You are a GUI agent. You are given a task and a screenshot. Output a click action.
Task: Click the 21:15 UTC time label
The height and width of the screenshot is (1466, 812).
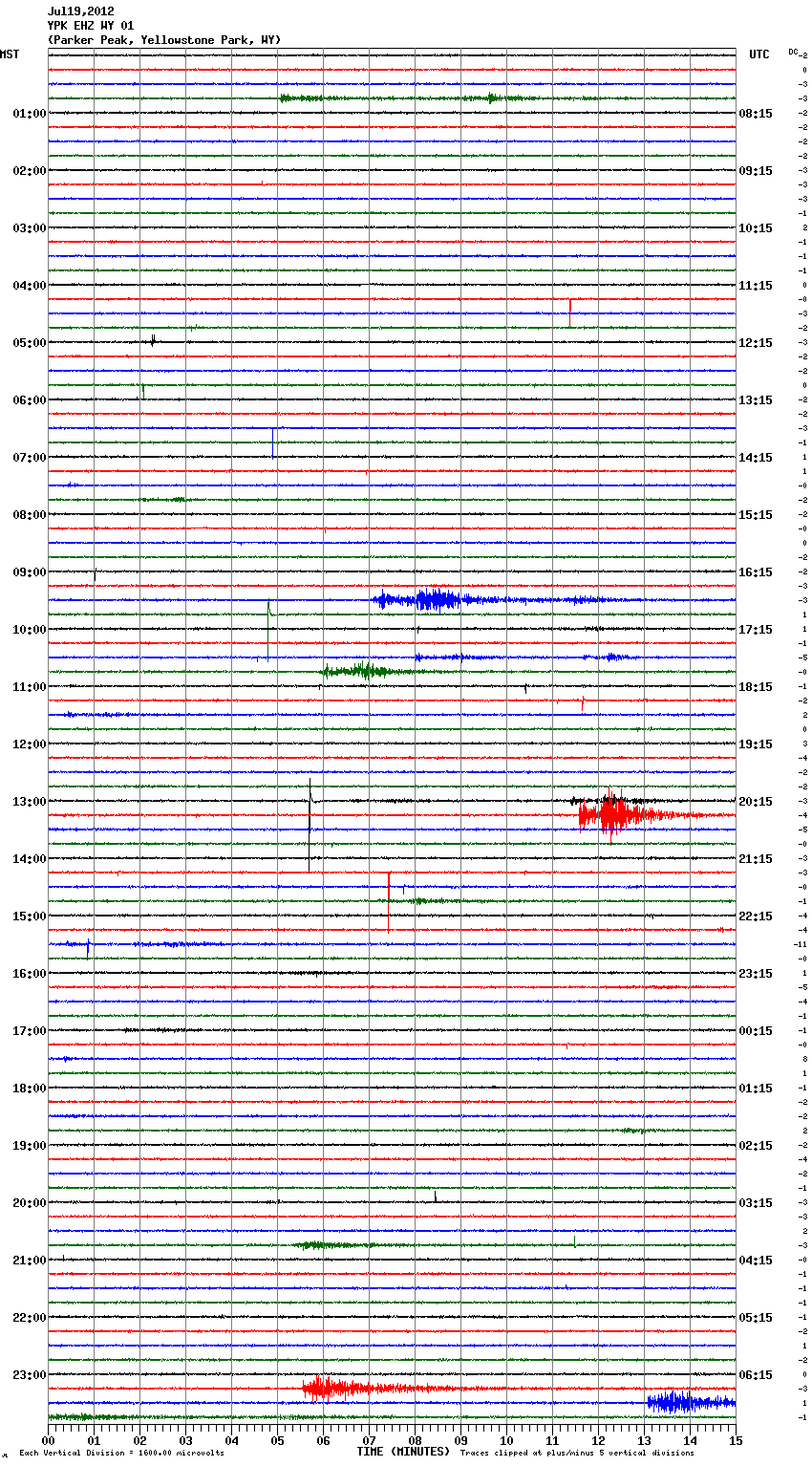(x=756, y=859)
